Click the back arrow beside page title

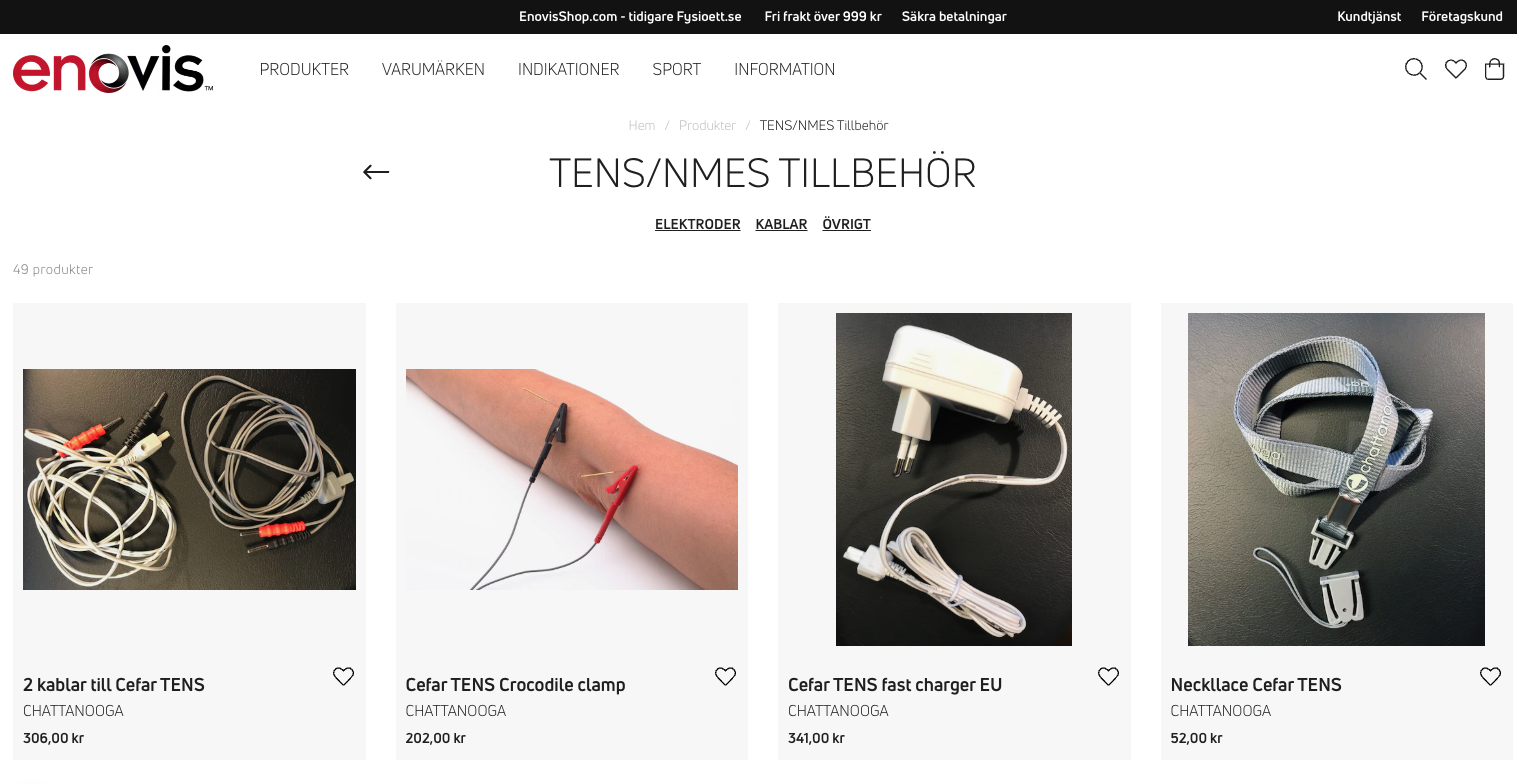tap(376, 172)
